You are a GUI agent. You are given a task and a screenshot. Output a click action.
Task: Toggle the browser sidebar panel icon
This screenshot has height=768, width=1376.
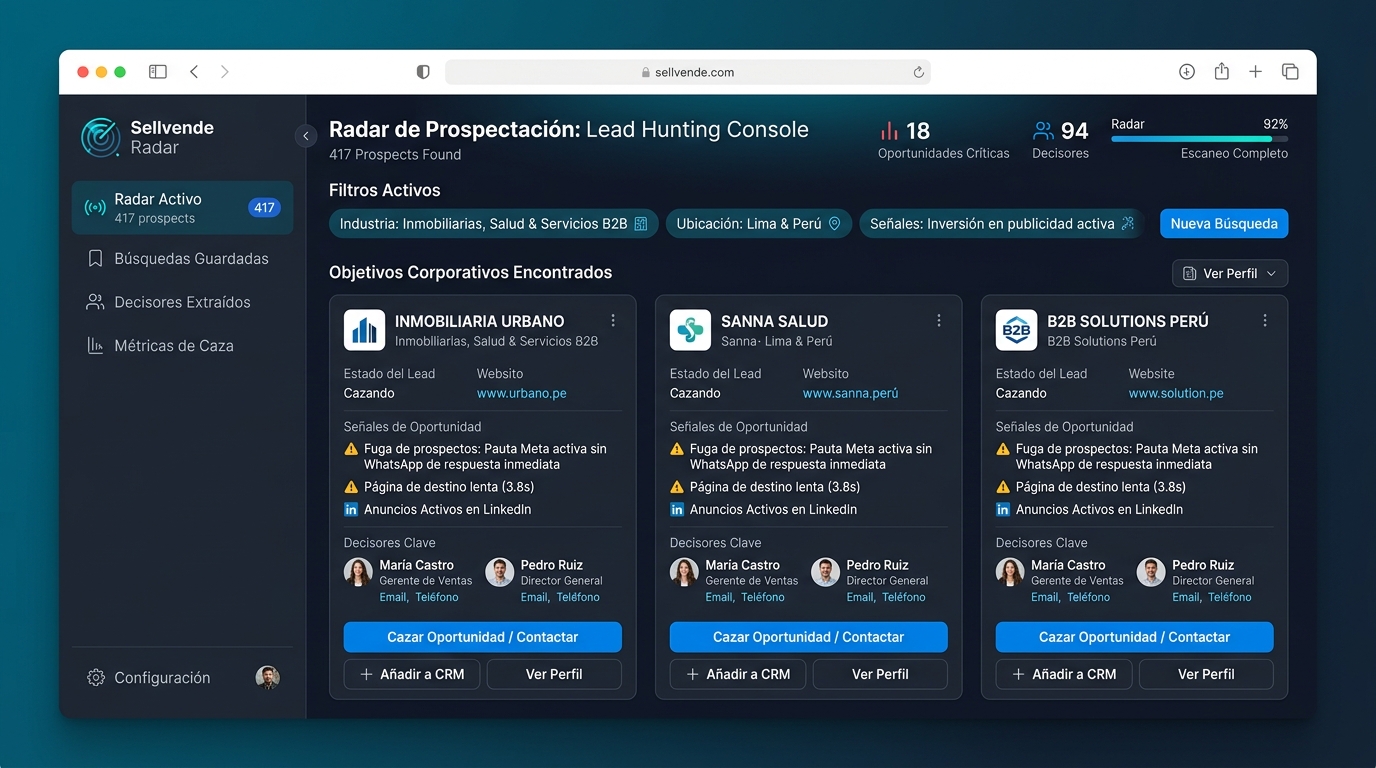(x=158, y=72)
